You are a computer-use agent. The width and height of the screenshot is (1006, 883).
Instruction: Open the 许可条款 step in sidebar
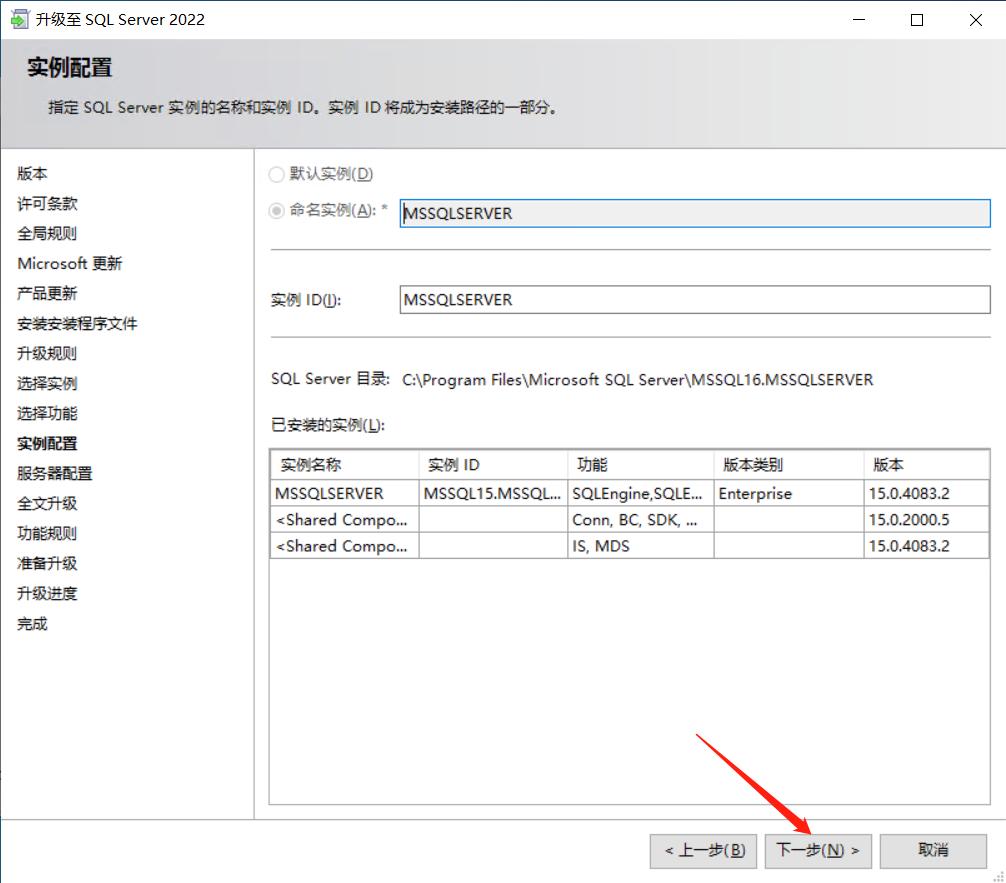point(47,203)
